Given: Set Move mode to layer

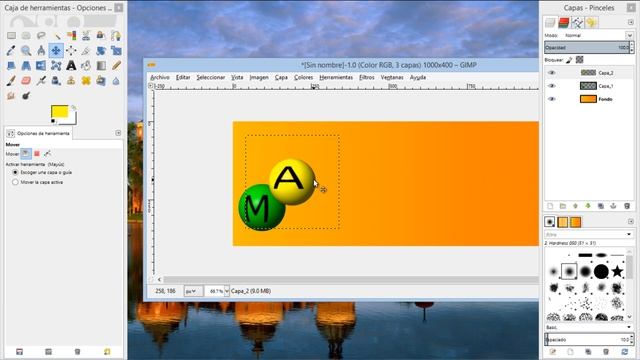Looking at the screenshot, I should coord(26,153).
